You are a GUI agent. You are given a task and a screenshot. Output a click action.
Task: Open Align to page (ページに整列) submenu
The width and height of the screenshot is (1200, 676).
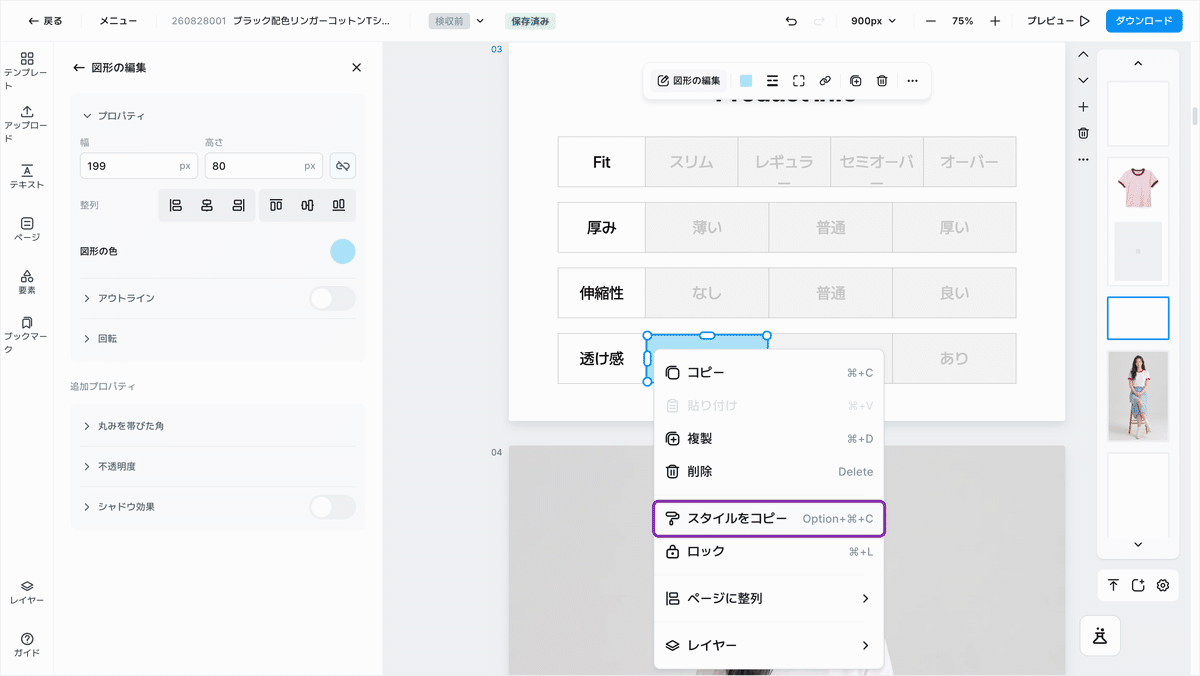[768, 598]
